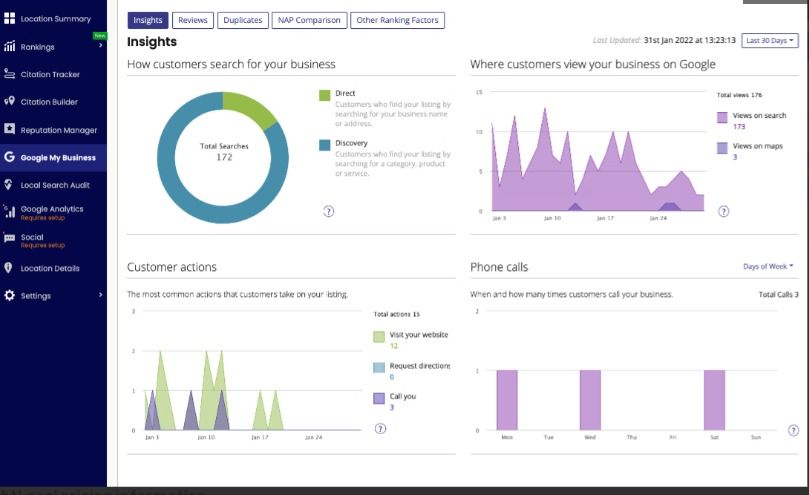Switch to the Other Ranking Factors tab
Screen dimensions: 809x495
pos(397,20)
